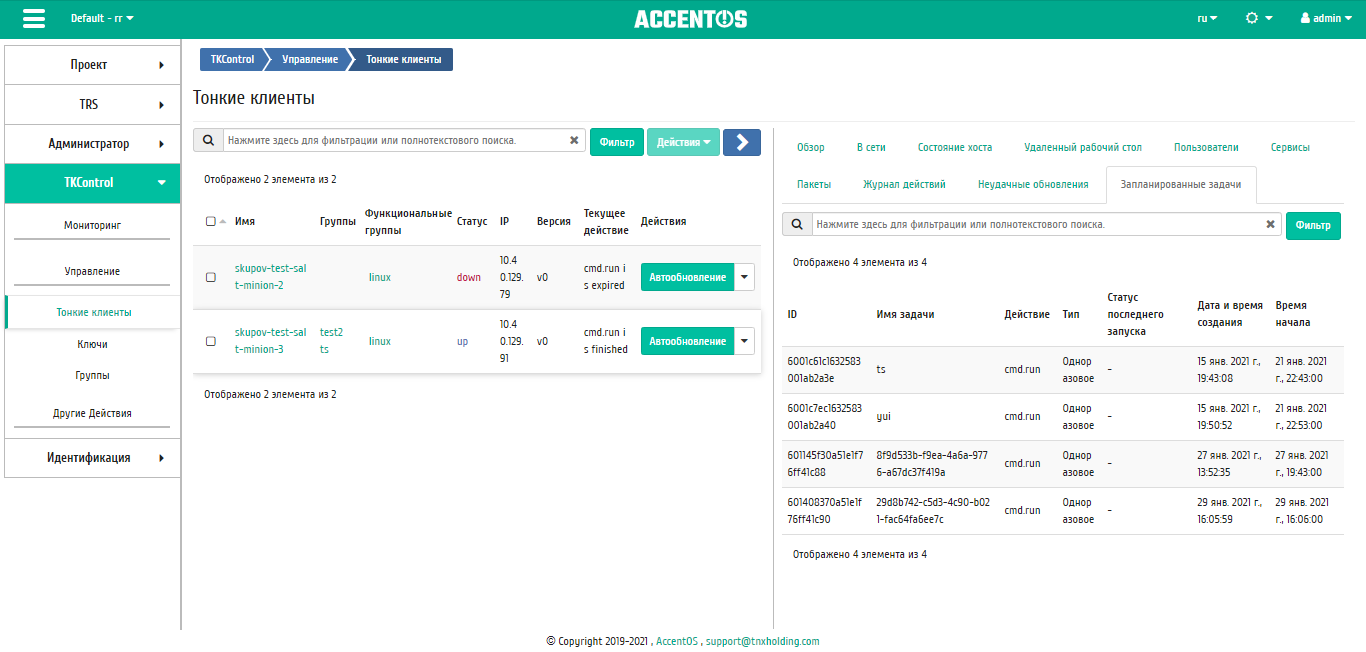Viewport: 1366px width, 652px height.
Task: Tick the checkbox for skupov-test-salt-minion-2
Action: click(x=211, y=278)
